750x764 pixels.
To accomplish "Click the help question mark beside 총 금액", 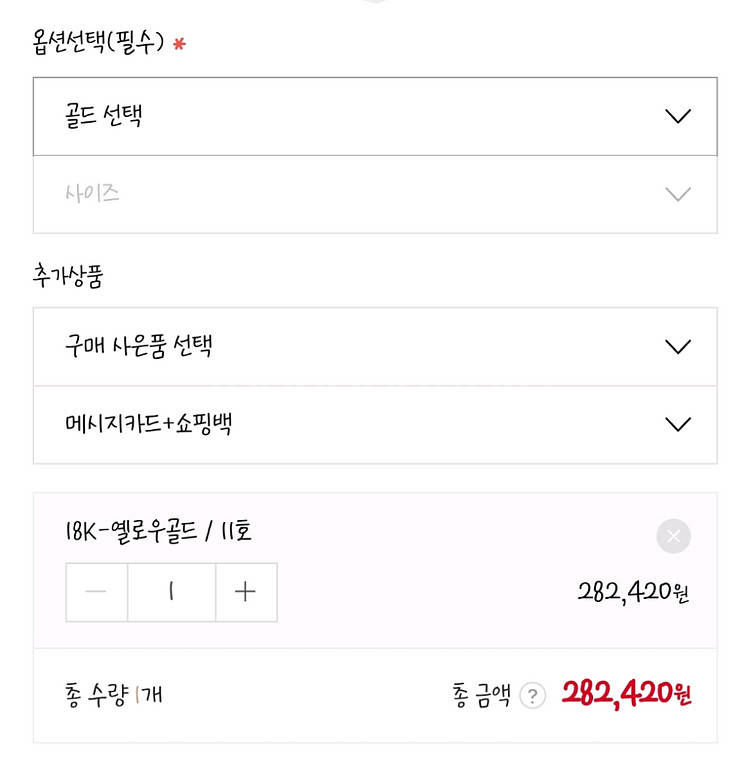I will coord(533,695).
